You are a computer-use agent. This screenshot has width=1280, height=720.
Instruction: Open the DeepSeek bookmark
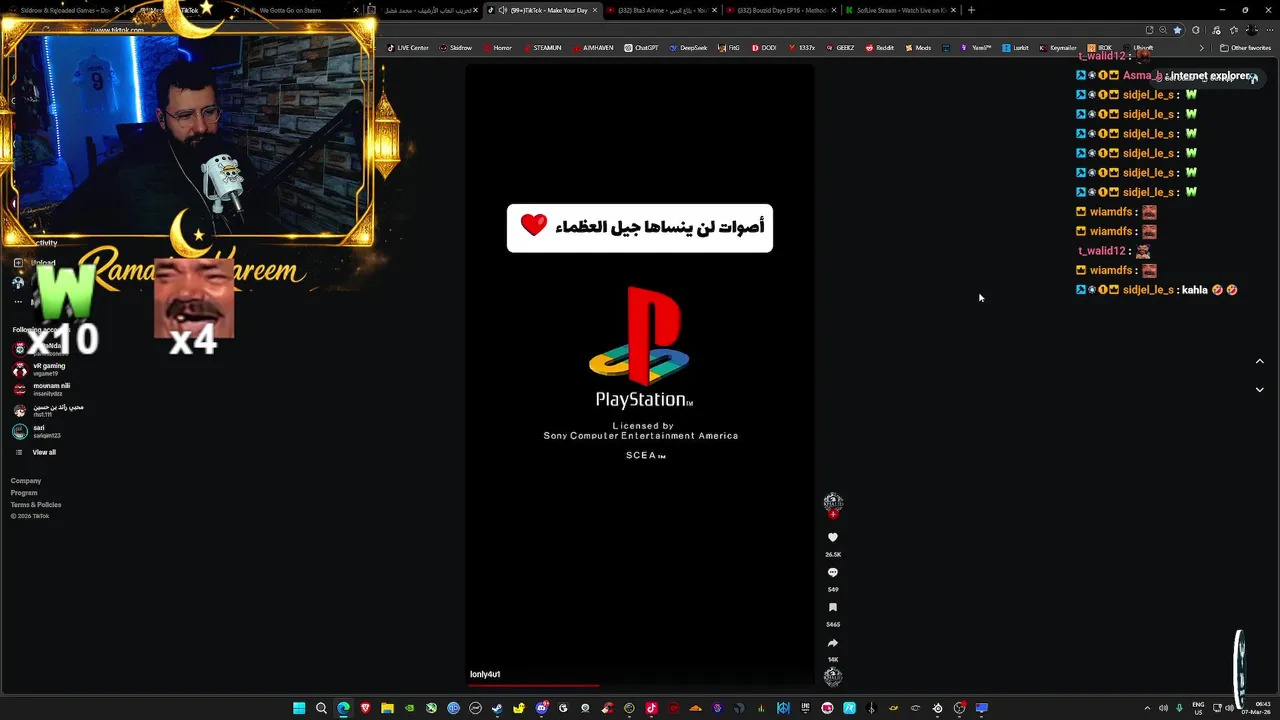click(x=688, y=48)
